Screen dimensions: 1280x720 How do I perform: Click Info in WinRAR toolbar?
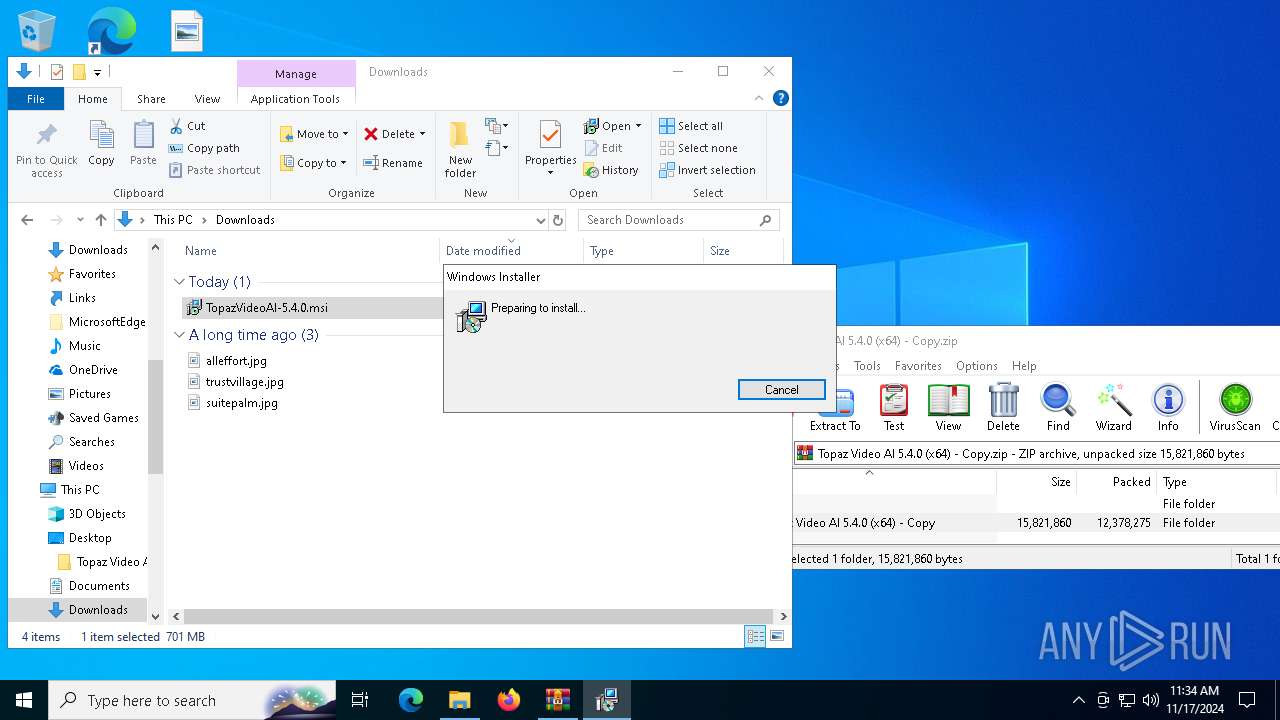pyautogui.click(x=1168, y=407)
